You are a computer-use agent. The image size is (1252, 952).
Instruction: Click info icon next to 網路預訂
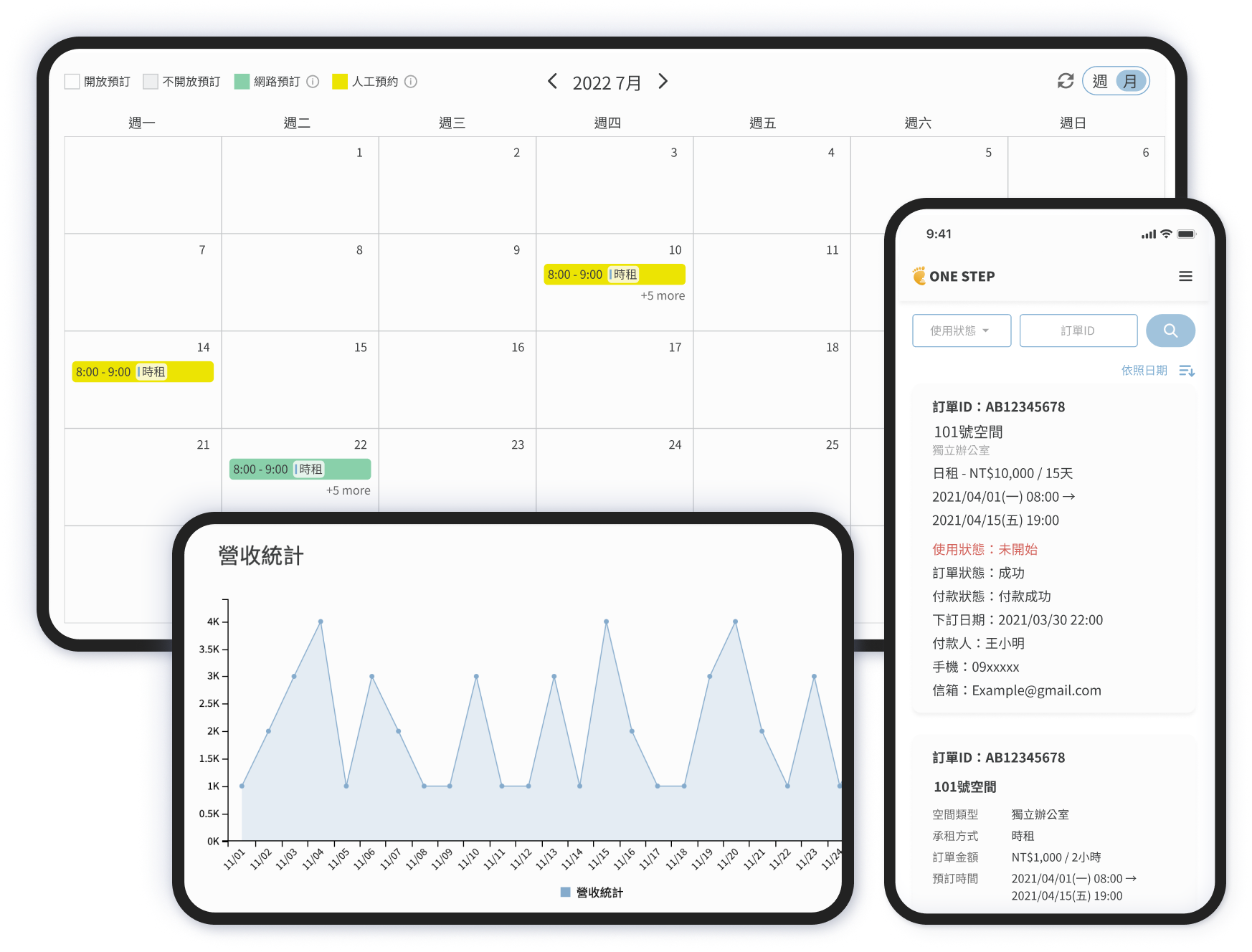(x=313, y=82)
